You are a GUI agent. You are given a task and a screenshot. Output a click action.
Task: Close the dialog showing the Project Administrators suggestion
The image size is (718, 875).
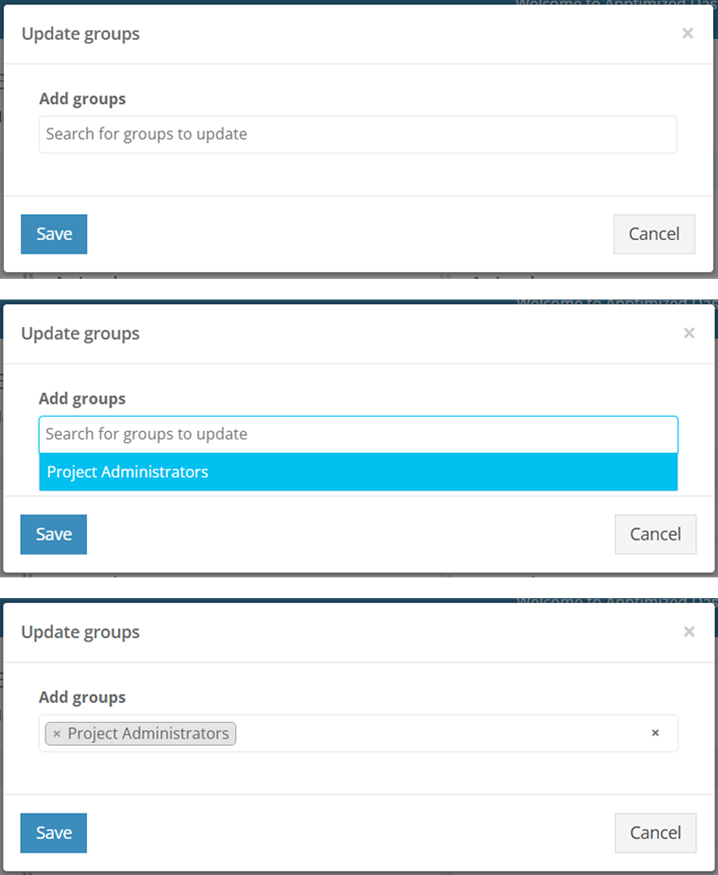pyautogui.click(x=689, y=333)
